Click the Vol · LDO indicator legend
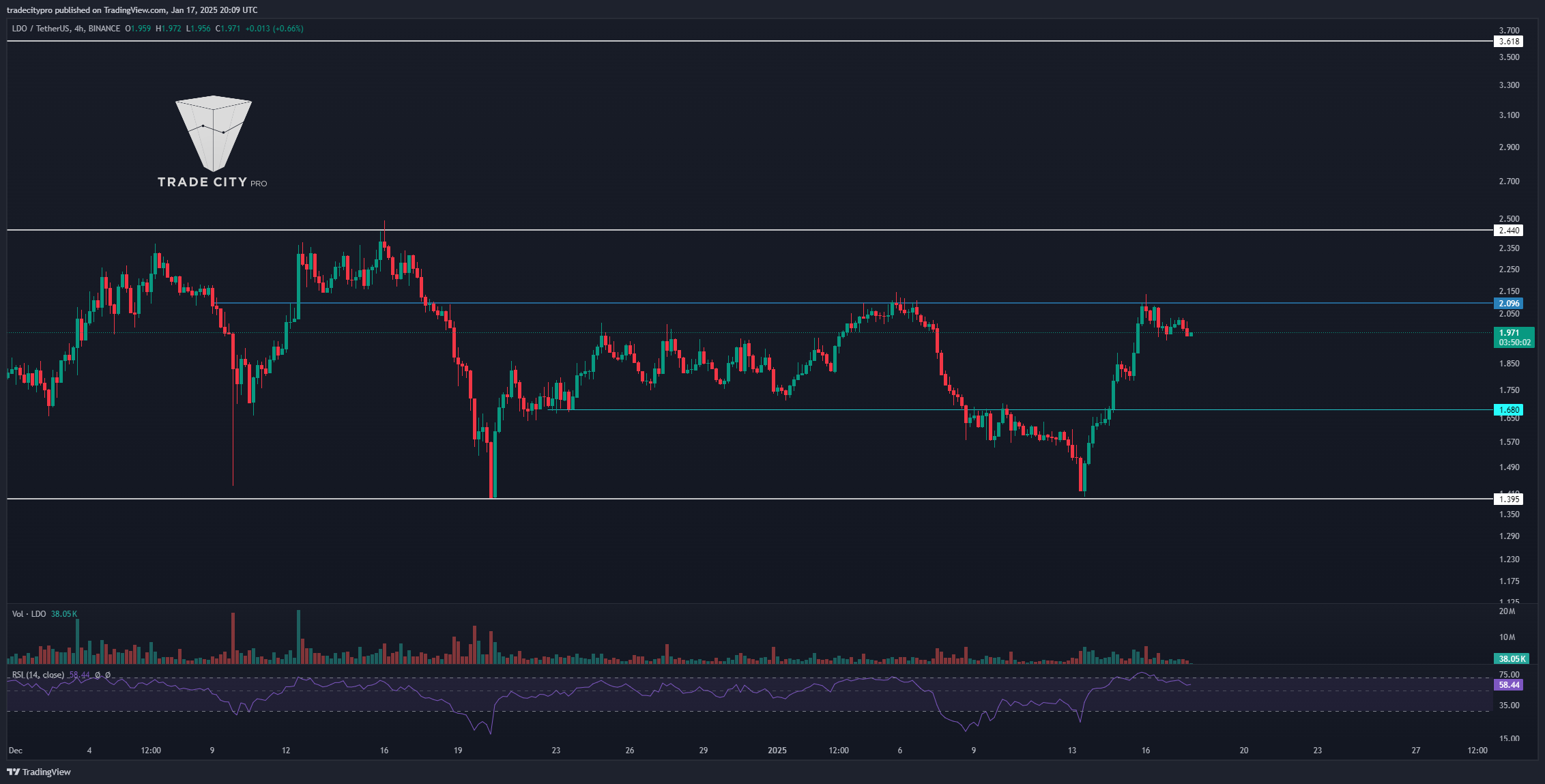 [x=29, y=614]
